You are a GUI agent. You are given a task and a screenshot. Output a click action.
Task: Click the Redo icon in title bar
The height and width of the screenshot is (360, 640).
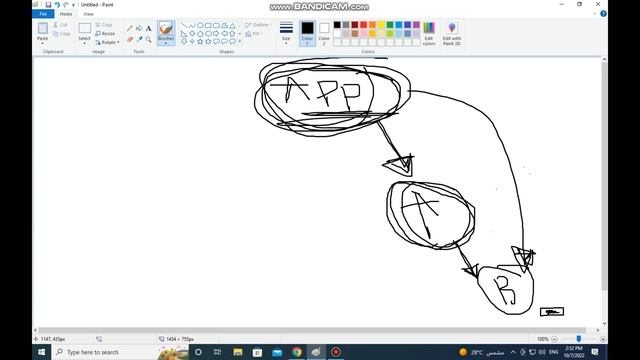[66, 4]
